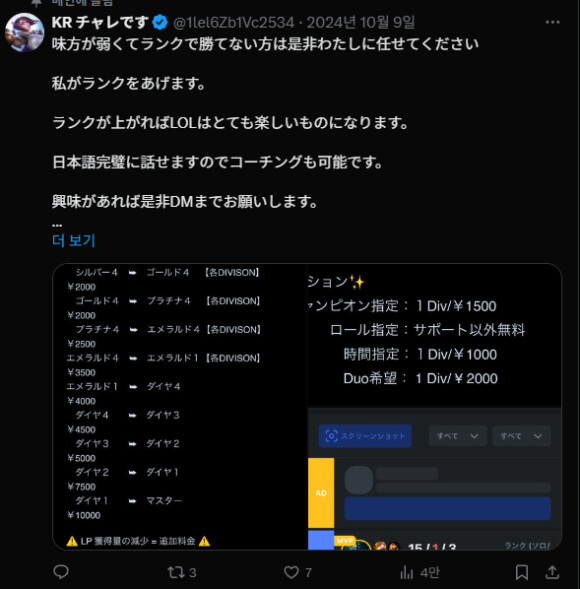Screen dimensions: 580x589
Task: Open the right options pricing image
Action: pos(435,407)
